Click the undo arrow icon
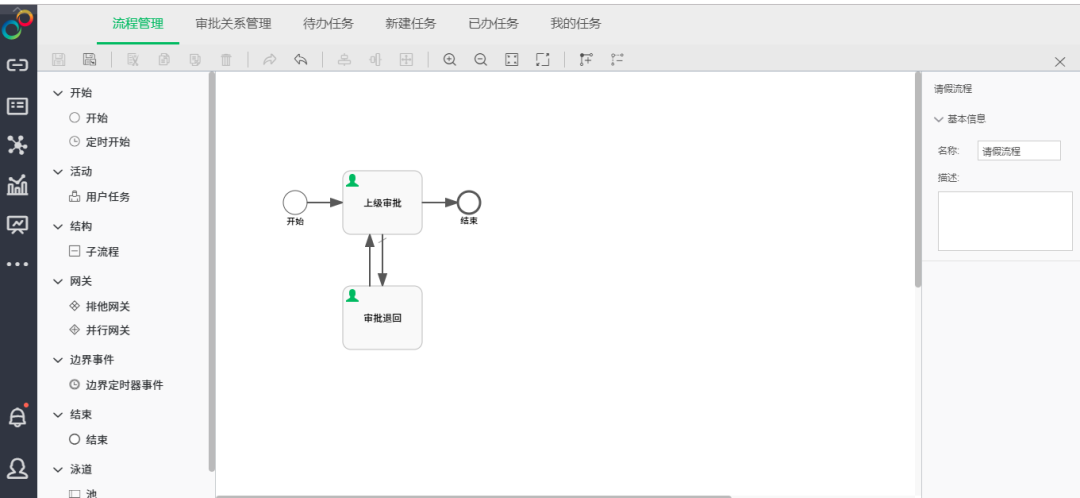1080x498 pixels. pos(300,60)
